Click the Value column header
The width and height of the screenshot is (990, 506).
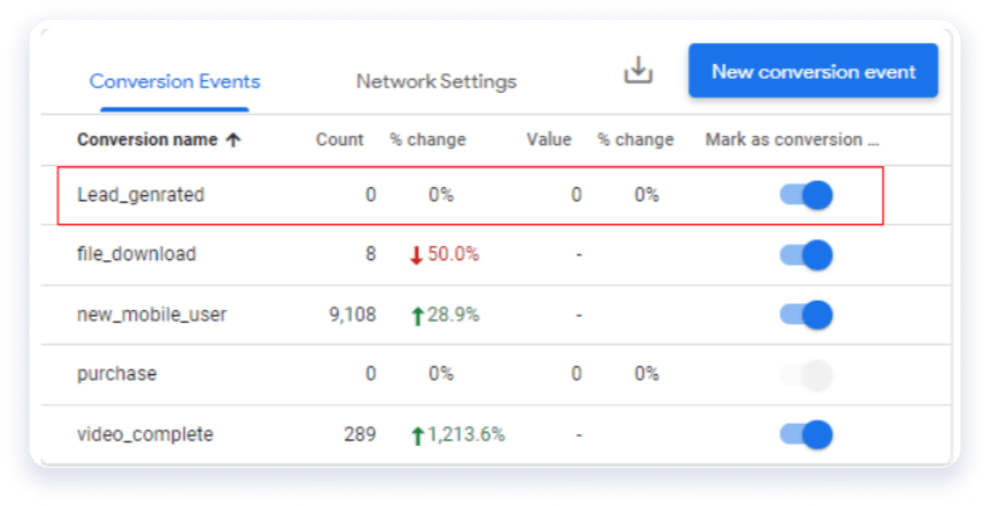[549, 140]
